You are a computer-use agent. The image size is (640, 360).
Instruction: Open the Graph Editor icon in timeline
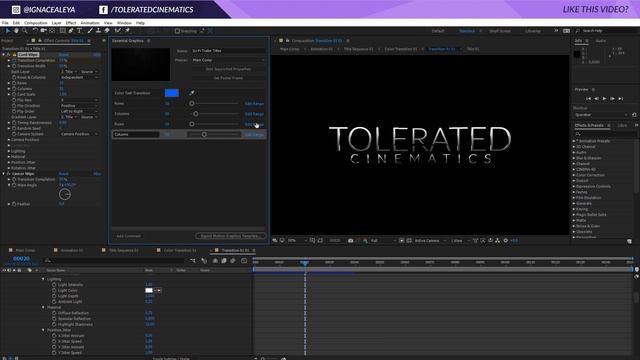pyautogui.click(x=244, y=260)
